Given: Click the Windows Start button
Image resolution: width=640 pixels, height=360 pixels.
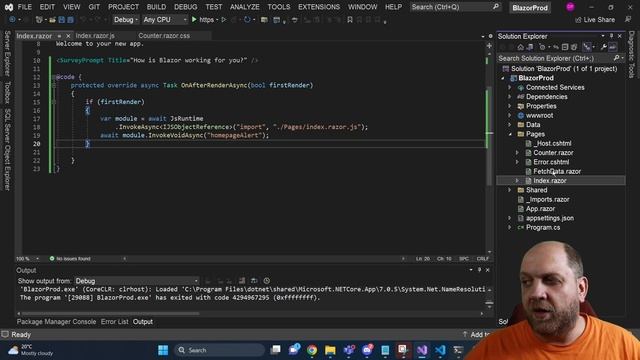Looking at the screenshot, I should (x=163, y=350).
